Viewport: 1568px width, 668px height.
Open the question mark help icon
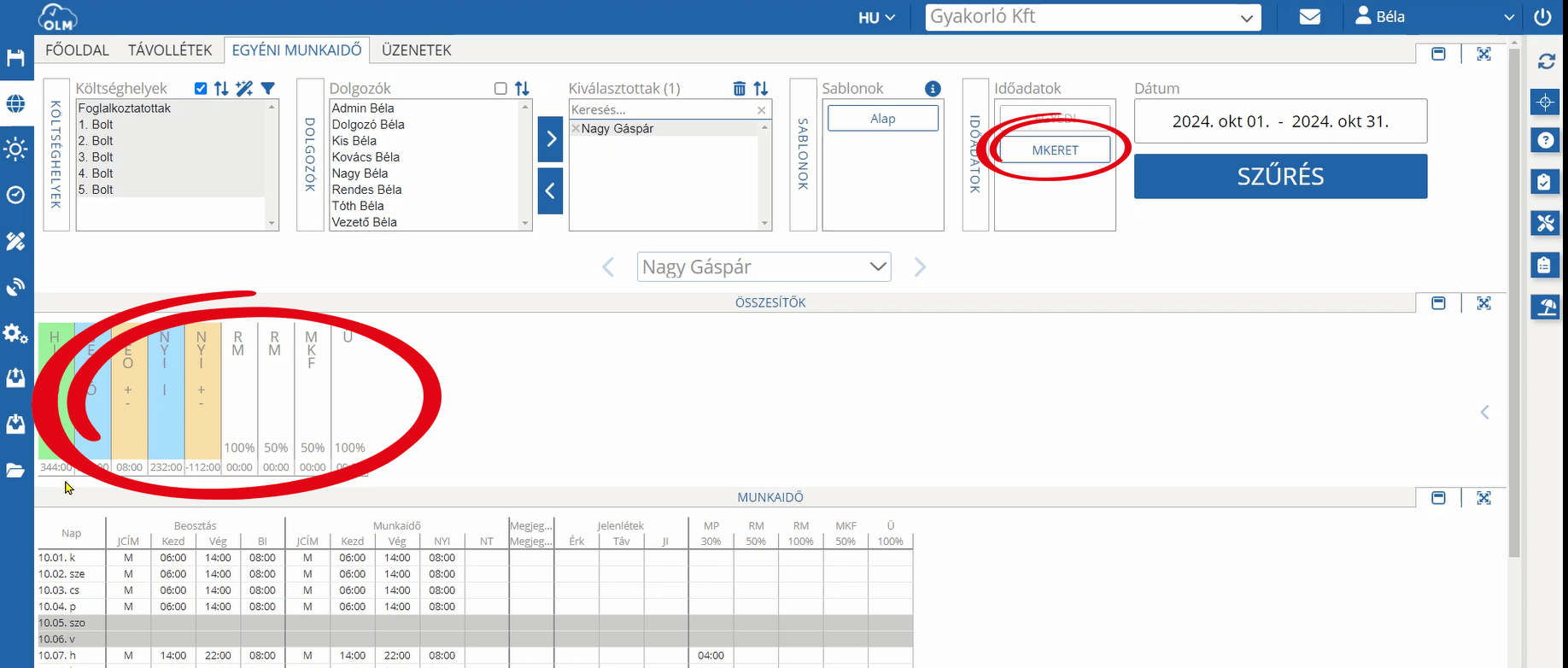click(1545, 141)
